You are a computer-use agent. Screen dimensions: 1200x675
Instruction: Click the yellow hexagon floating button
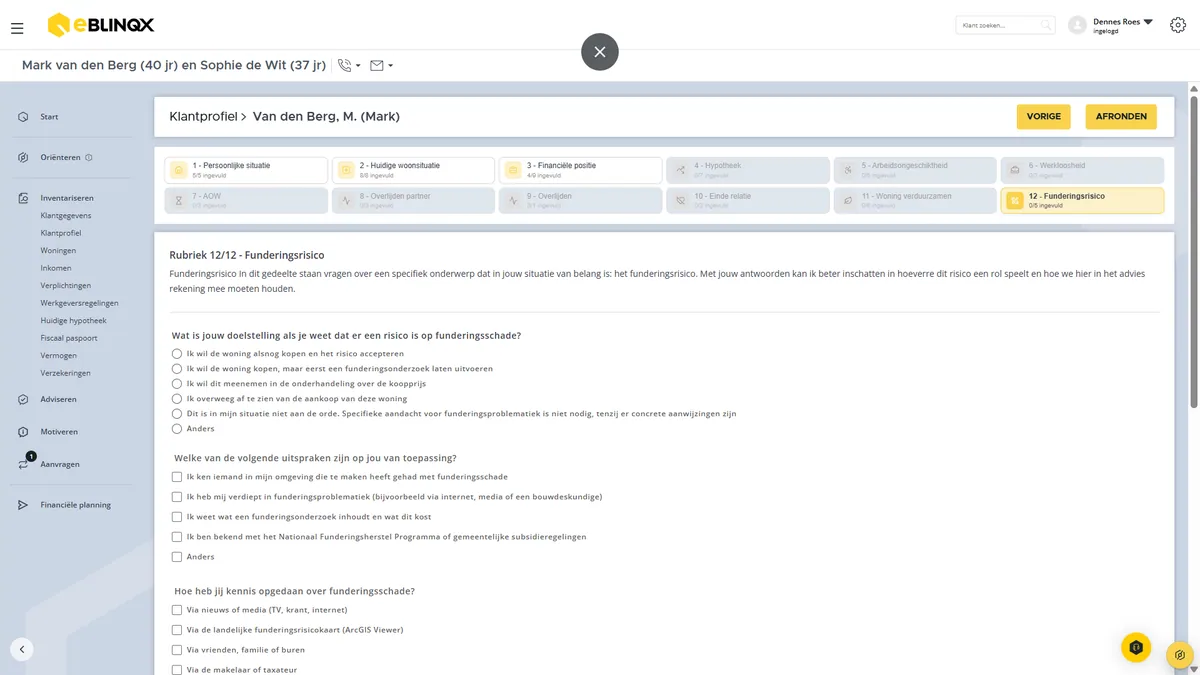tap(1136, 648)
